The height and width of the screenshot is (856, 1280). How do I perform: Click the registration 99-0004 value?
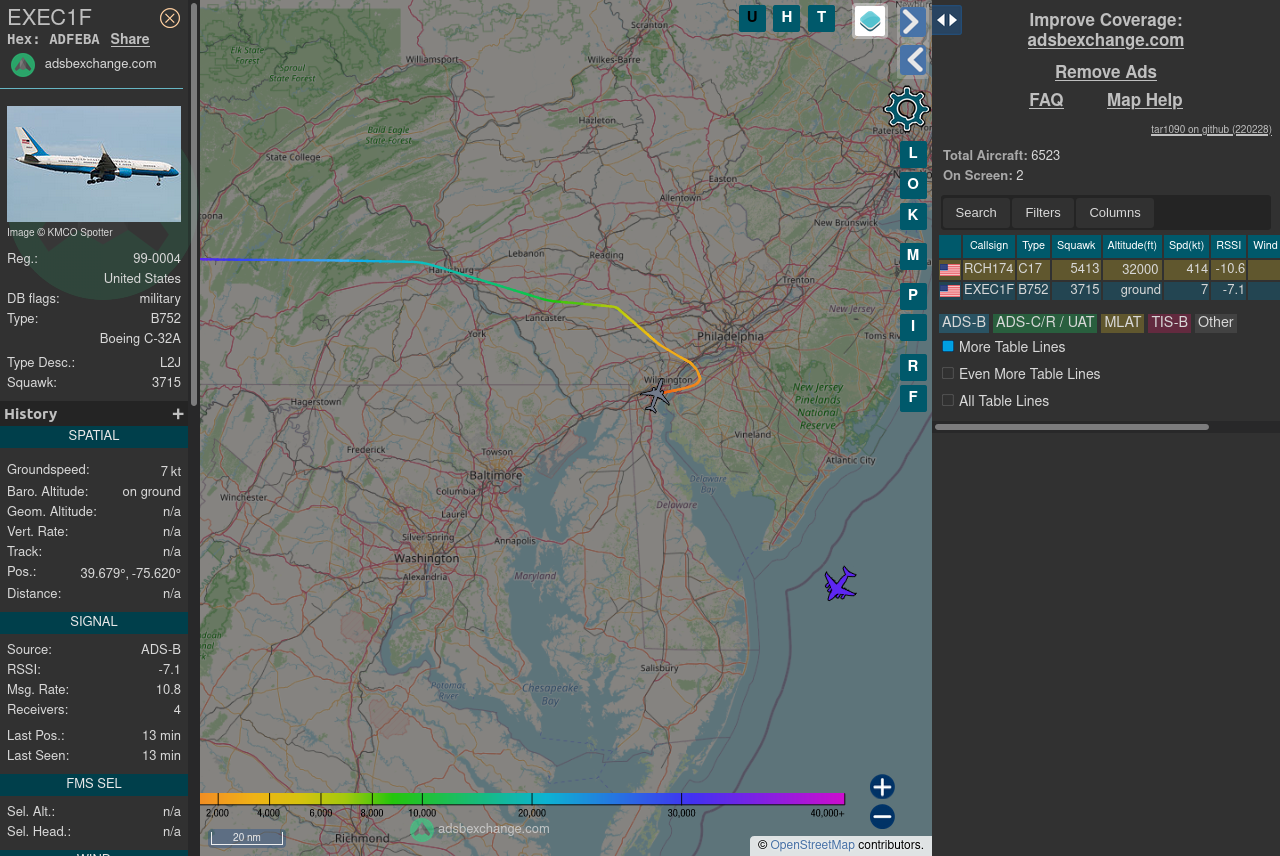pos(157,258)
